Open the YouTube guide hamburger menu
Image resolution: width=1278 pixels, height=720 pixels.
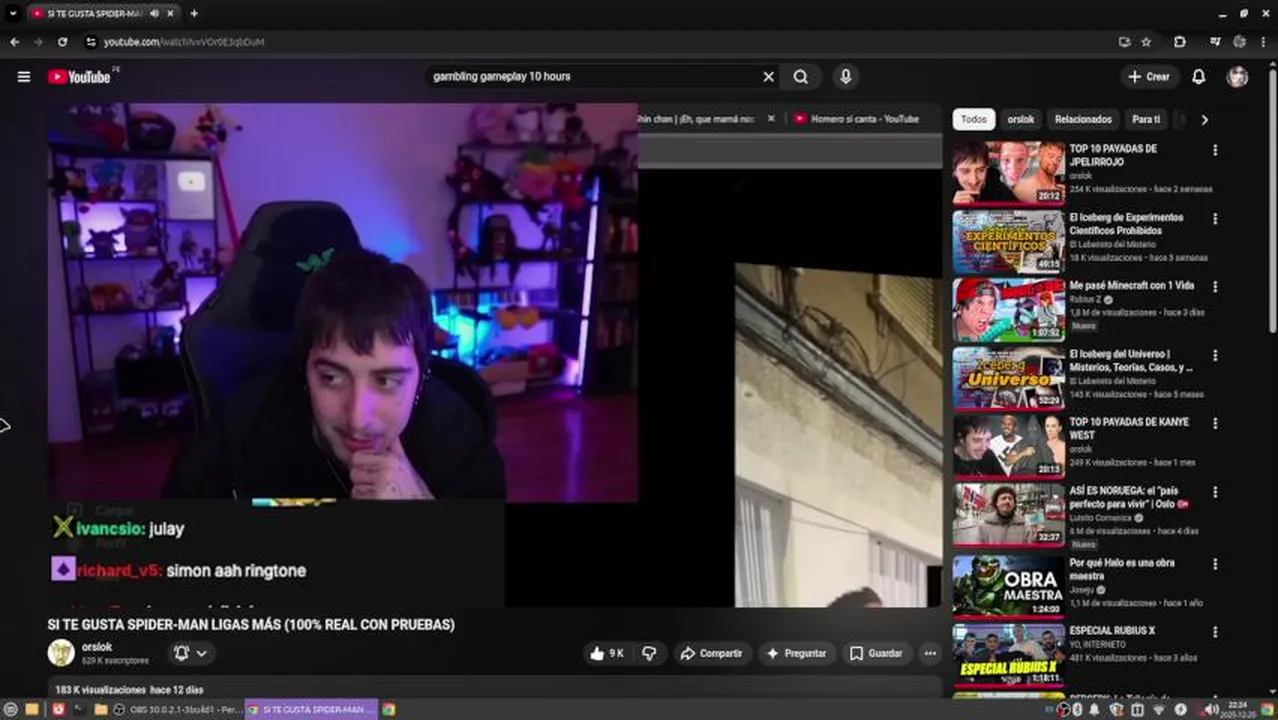point(24,77)
